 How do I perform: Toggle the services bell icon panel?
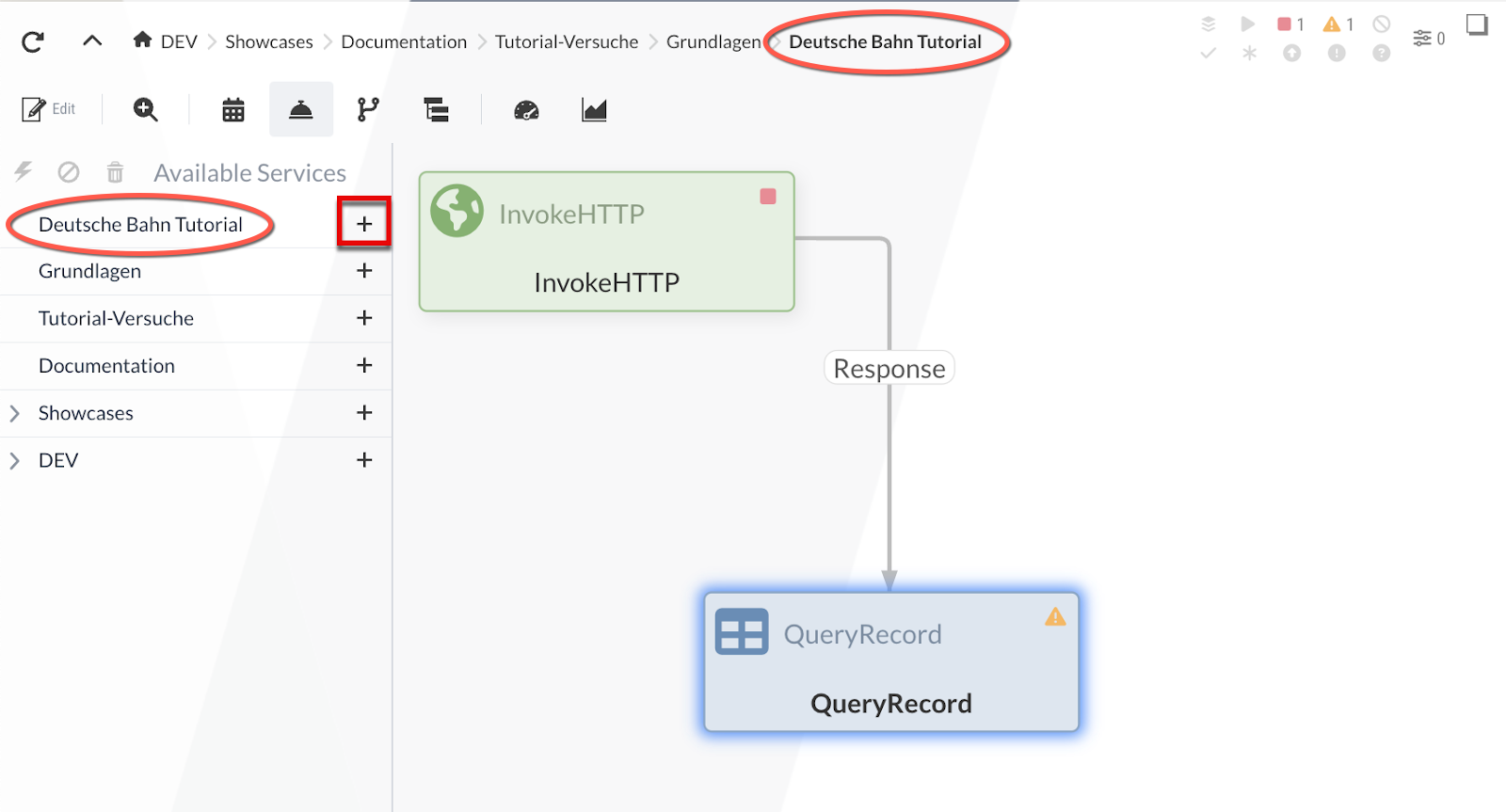(x=301, y=110)
